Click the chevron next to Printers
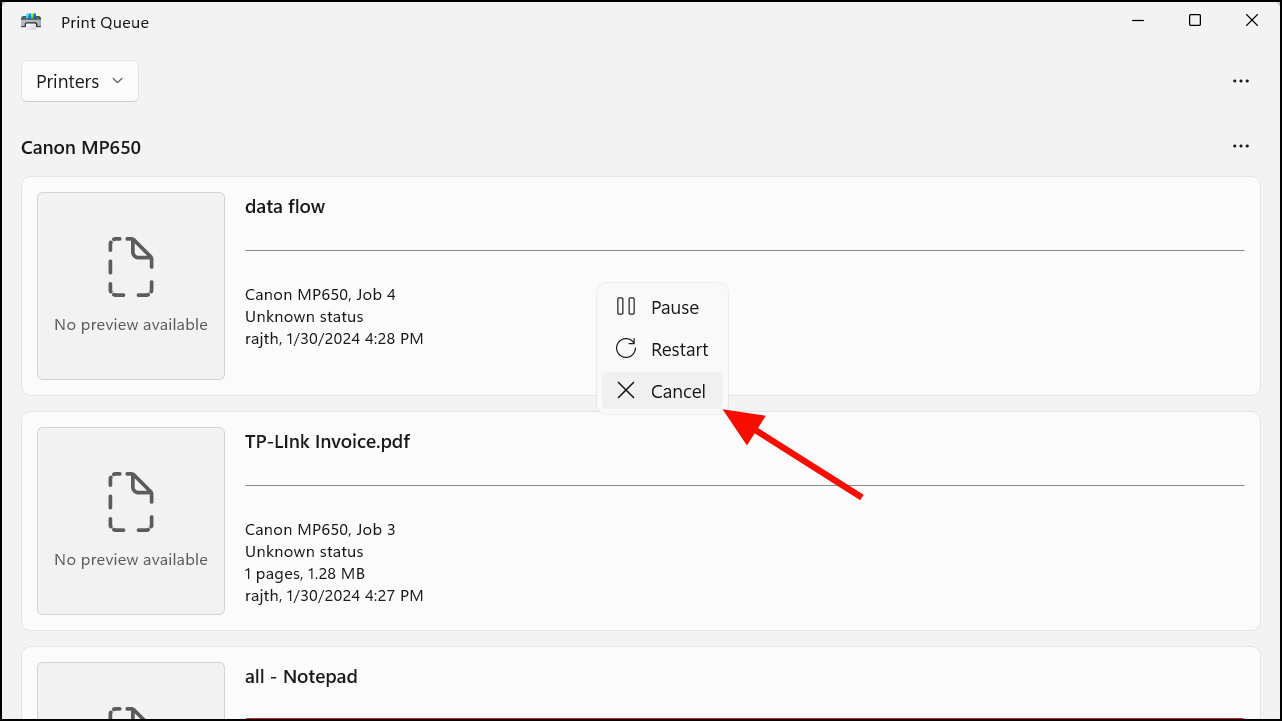 [x=117, y=81]
